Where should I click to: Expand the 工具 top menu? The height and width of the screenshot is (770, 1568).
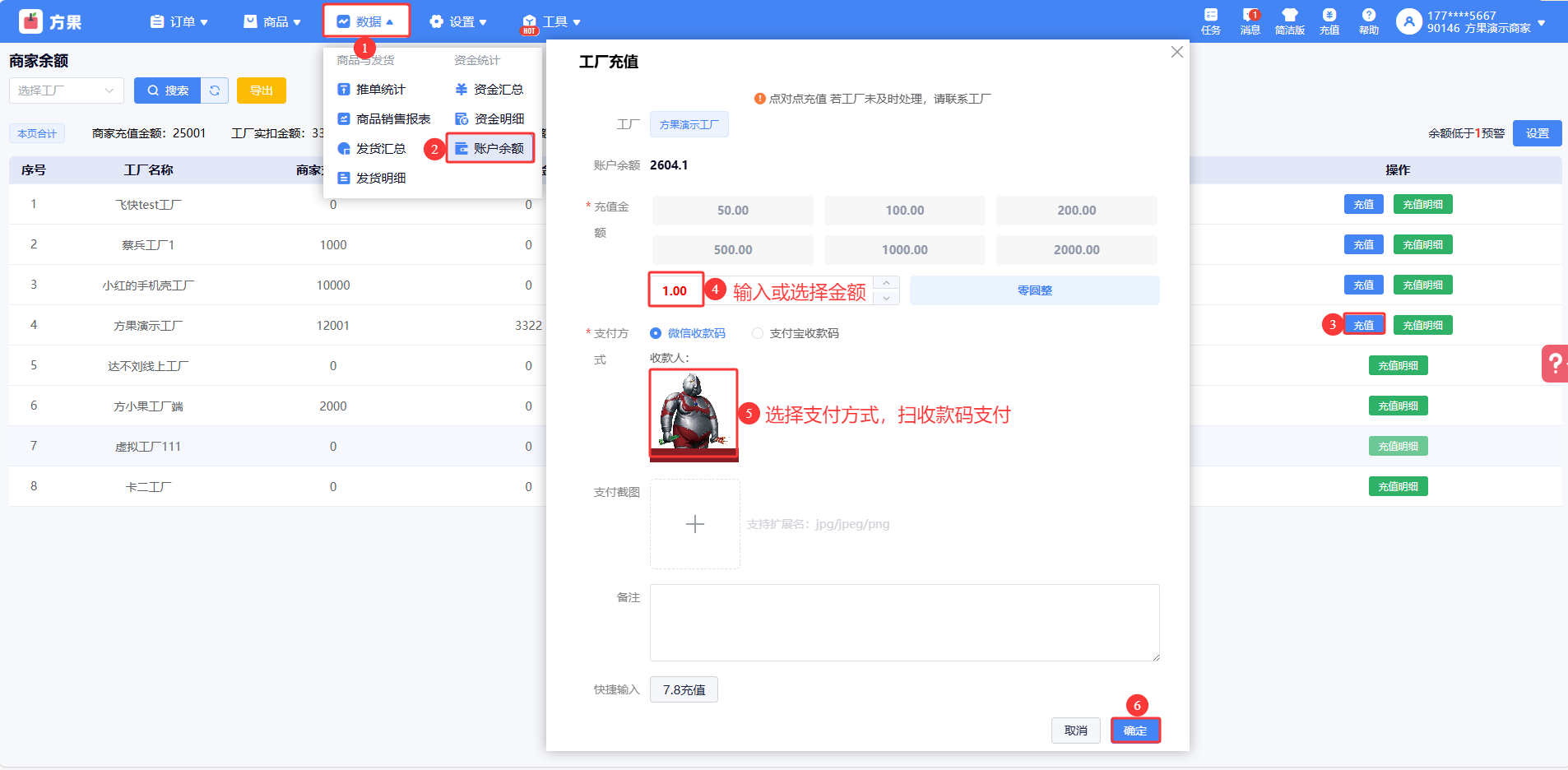click(x=552, y=21)
